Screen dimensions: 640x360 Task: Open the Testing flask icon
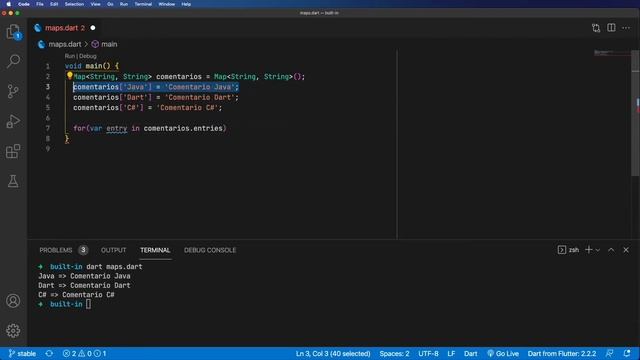point(13,181)
